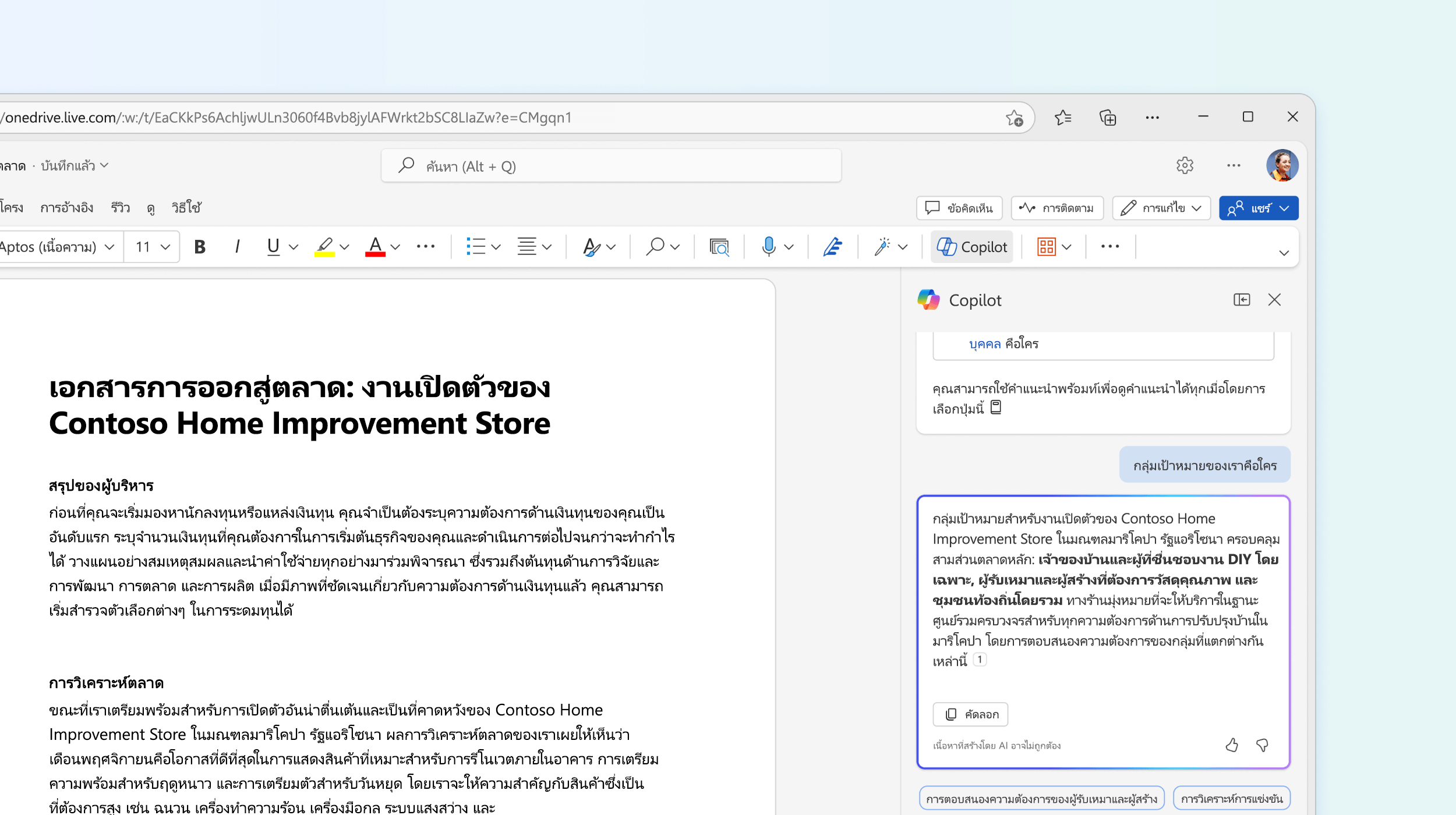This screenshot has width=1456, height=815.
Task: Toggle underline formatting
Action: 273,247
